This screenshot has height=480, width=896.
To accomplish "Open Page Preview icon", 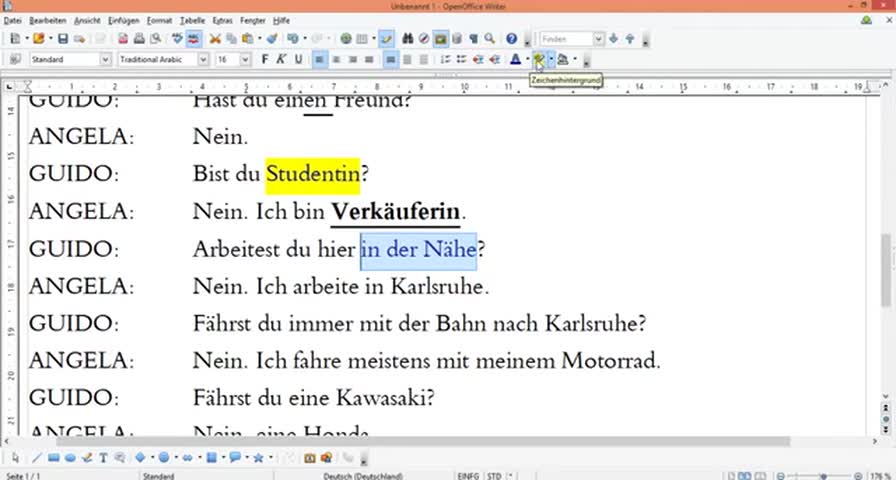I will pyautogui.click(x=155, y=39).
